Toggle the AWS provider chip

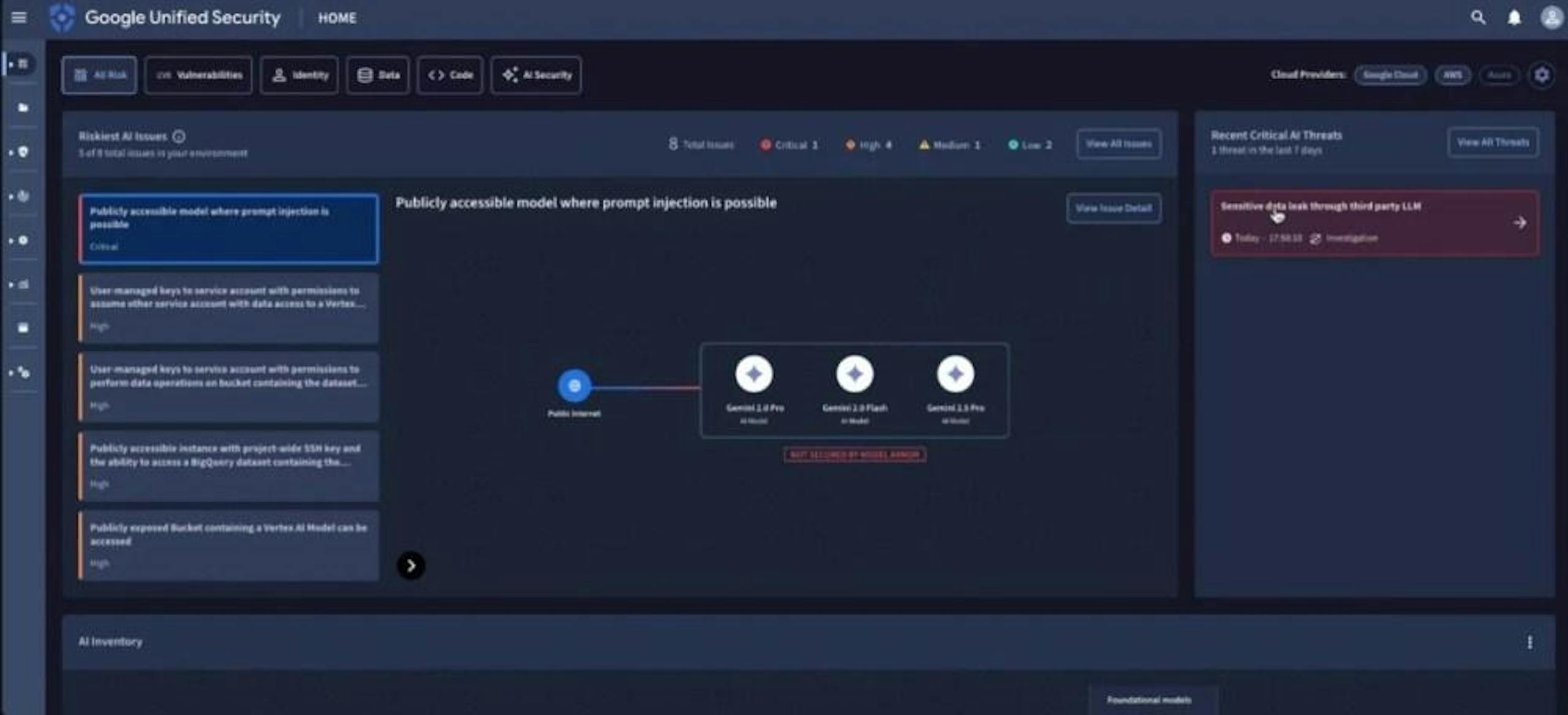coord(1452,75)
